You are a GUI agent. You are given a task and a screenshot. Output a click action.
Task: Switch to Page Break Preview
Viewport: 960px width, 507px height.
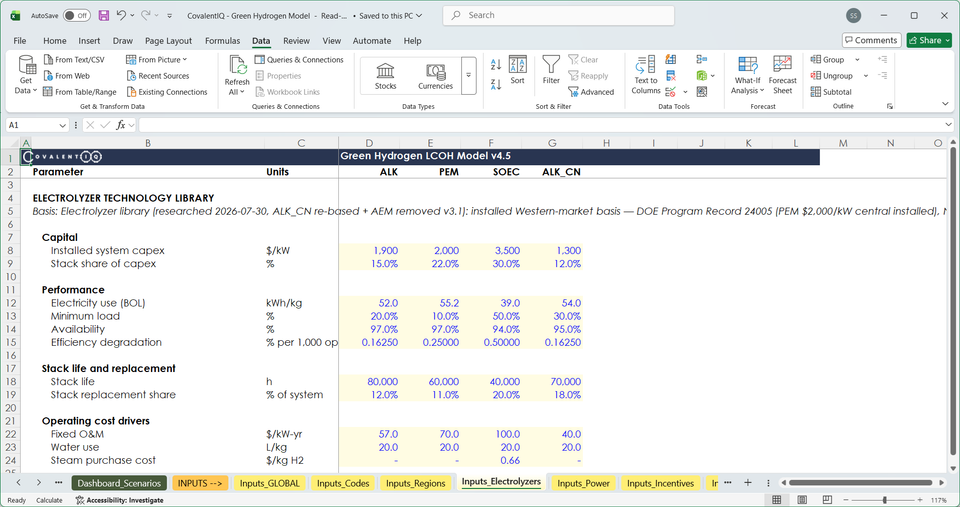[x=827, y=500]
